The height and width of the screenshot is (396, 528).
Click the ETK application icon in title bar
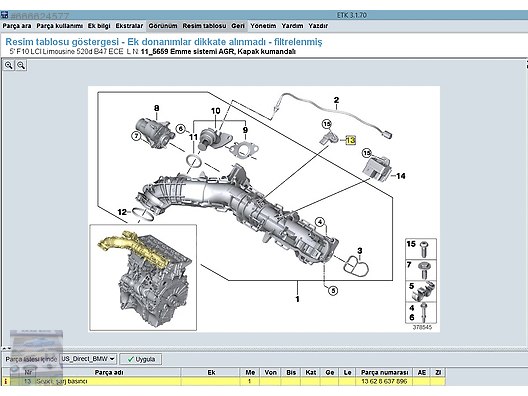pyautogui.click(x=4, y=15)
